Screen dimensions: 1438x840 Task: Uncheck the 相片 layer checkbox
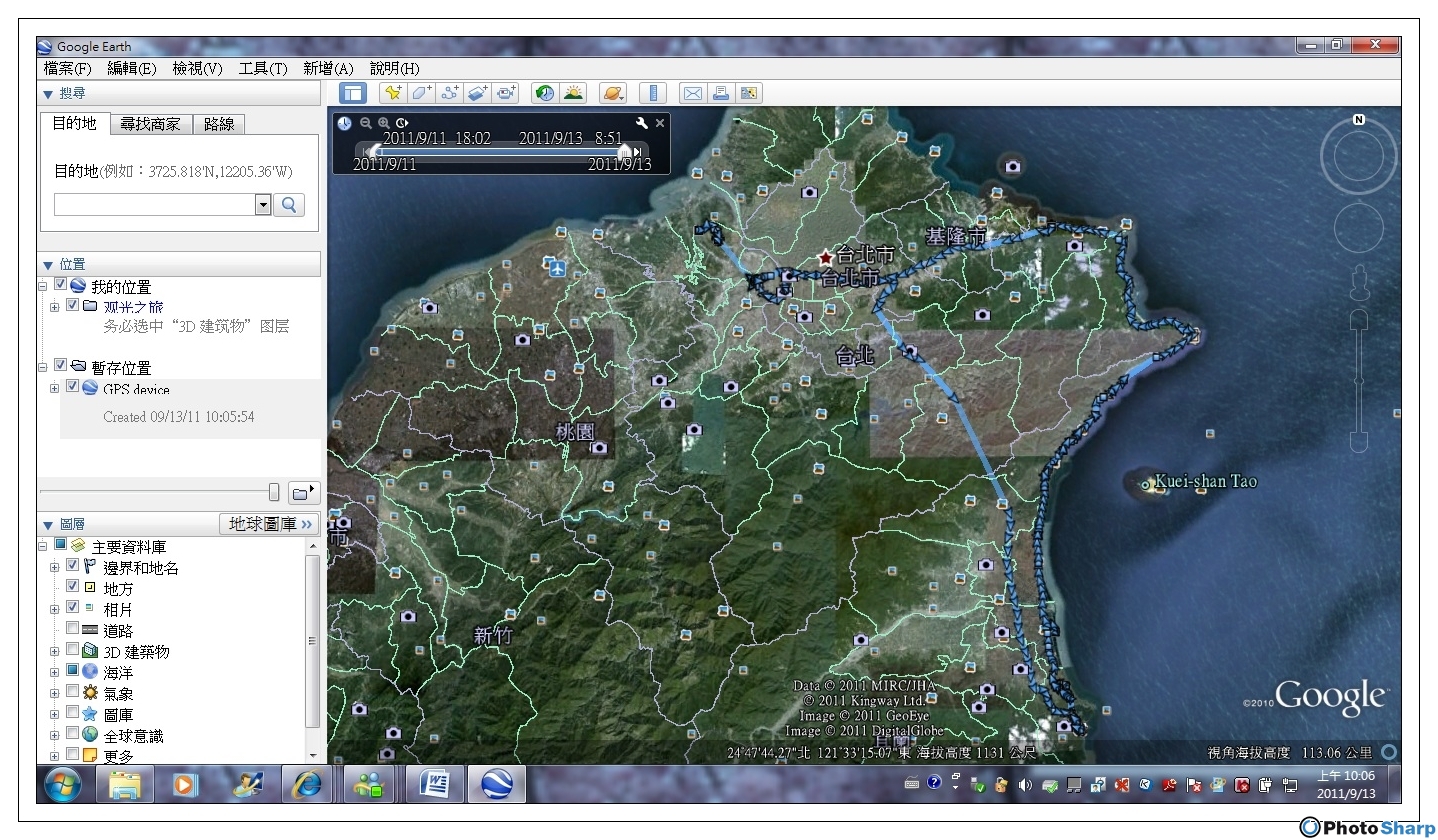coord(73,608)
